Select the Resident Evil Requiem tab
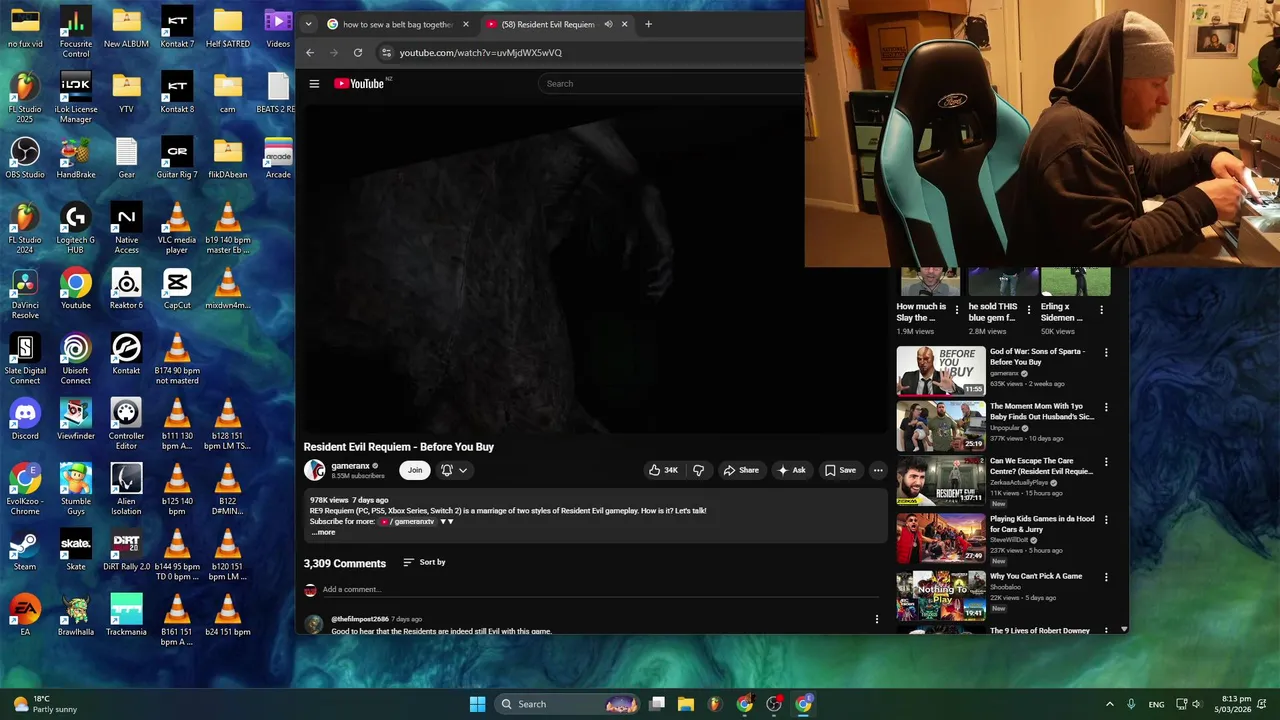Image resolution: width=1280 pixels, height=720 pixels. (548, 24)
